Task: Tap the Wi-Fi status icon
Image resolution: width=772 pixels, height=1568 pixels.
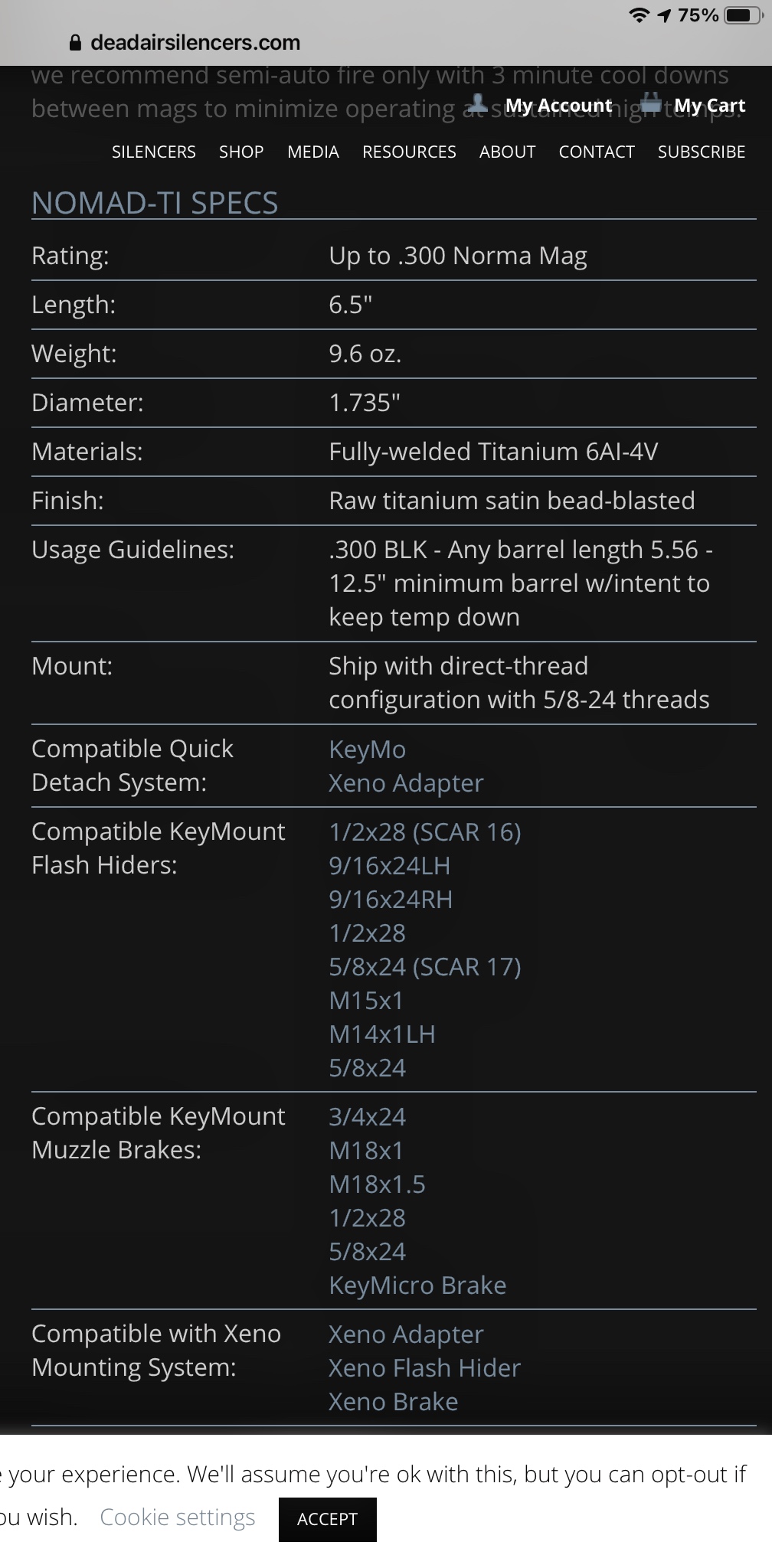Action: coord(639,15)
